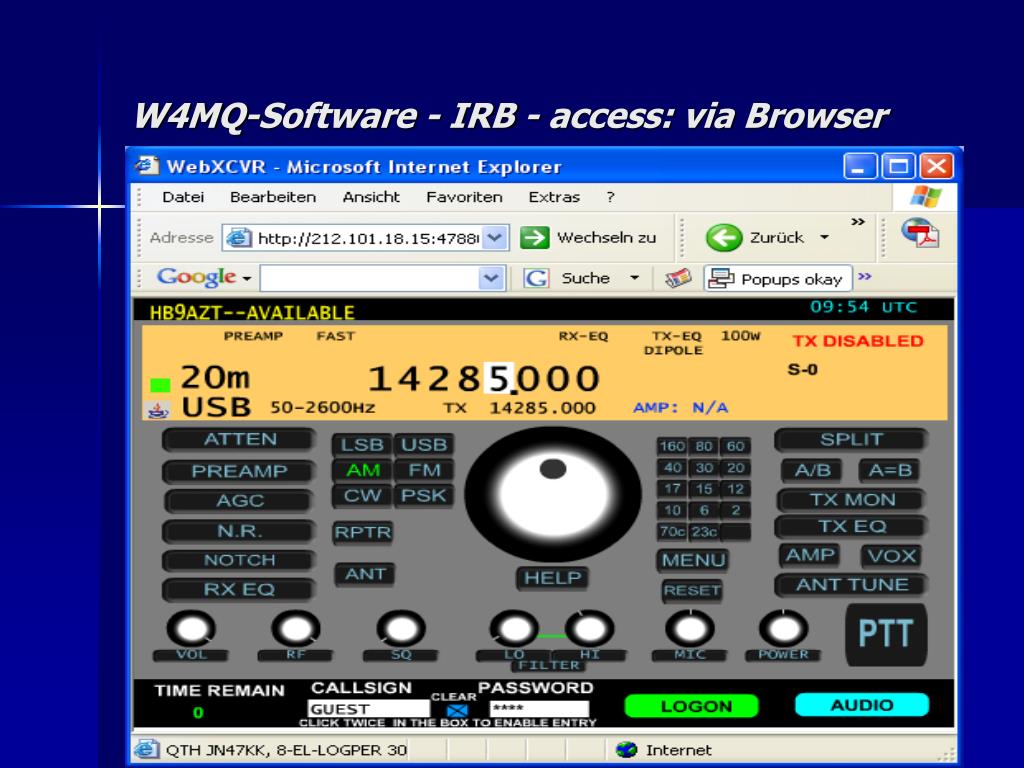Toggle SPLIT operation
The image size is (1024, 768).
(852, 440)
